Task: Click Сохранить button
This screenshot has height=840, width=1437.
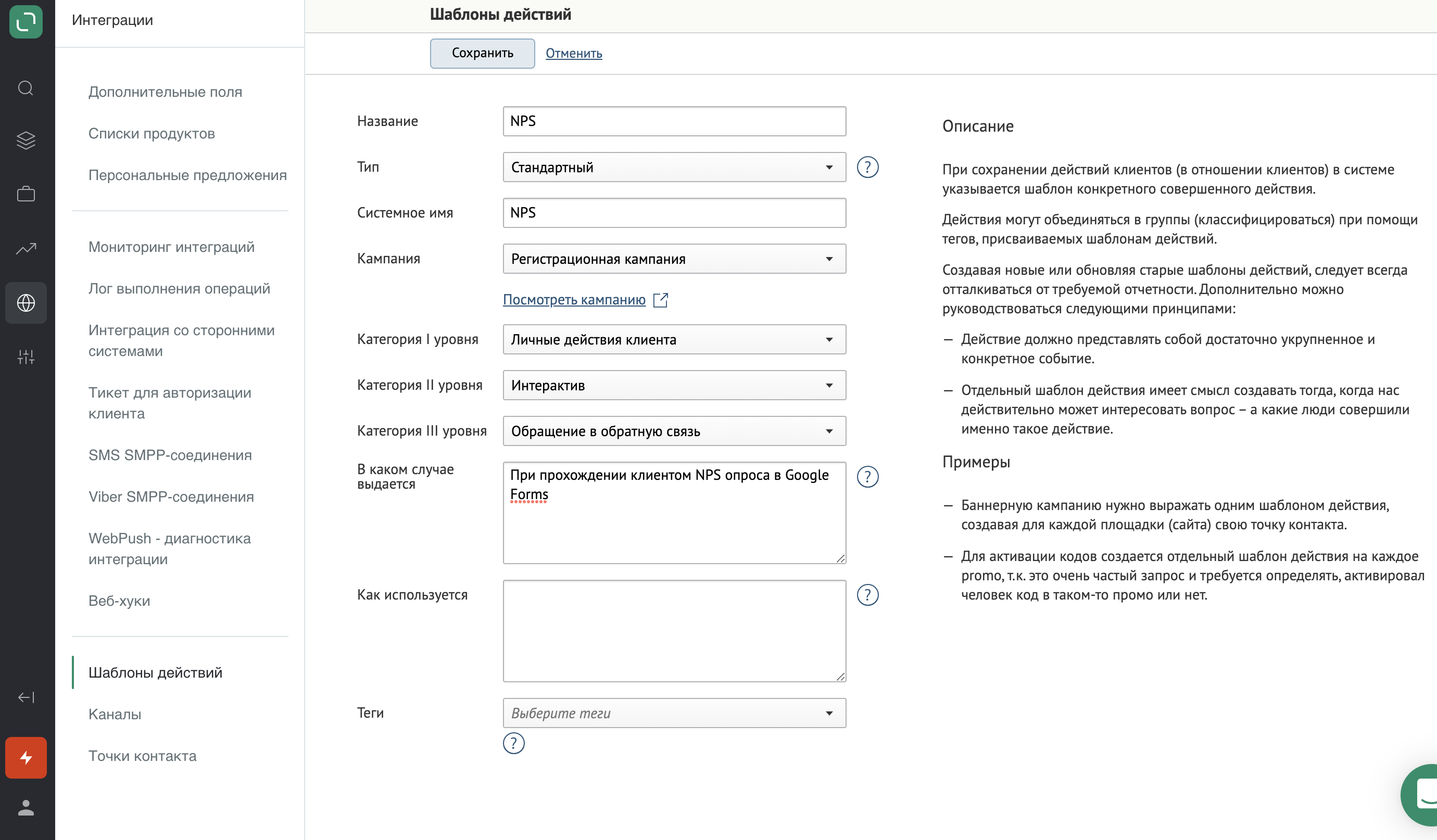Action: click(483, 54)
